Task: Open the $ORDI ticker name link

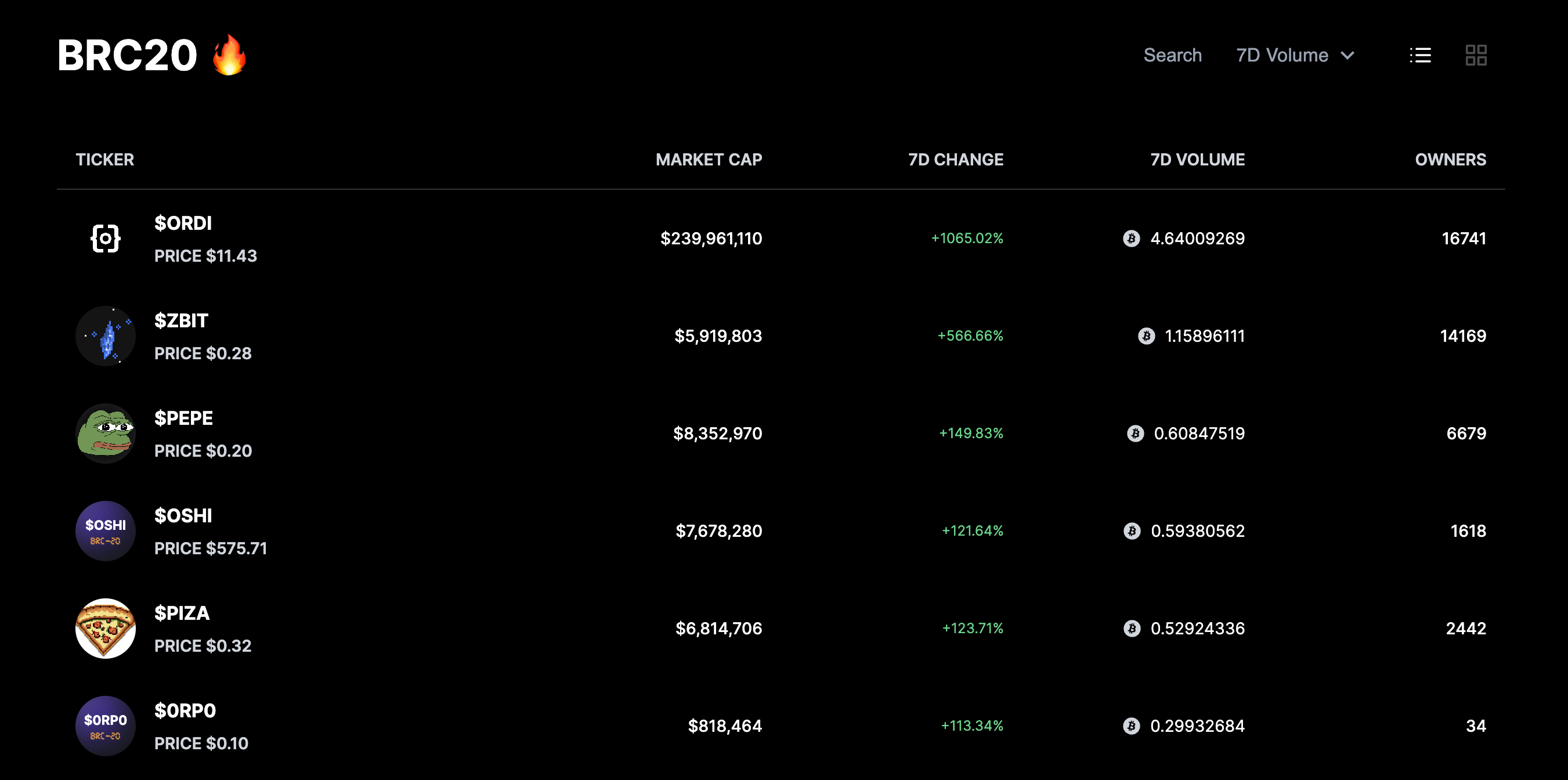Action: coord(183,223)
